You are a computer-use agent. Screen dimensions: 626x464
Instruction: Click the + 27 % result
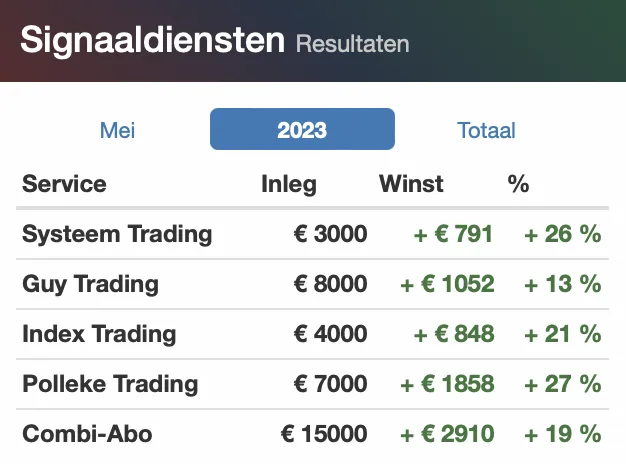tap(563, 384)
